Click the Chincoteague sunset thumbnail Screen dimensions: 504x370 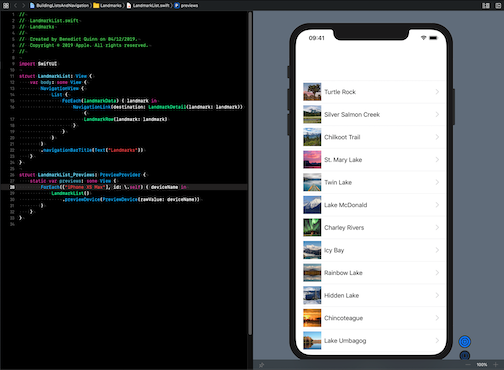(x=312, y=318)
